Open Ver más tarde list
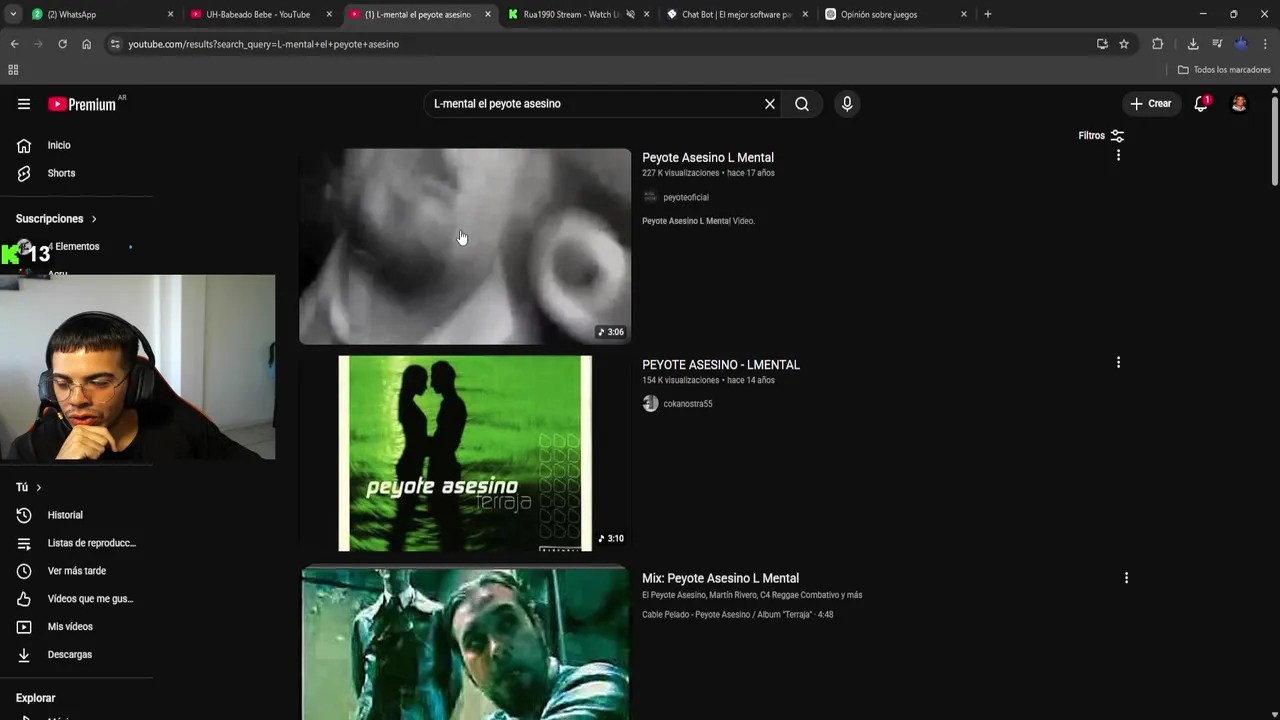The height and width of the screenshot is (720, 1280). tap(76, 571)
